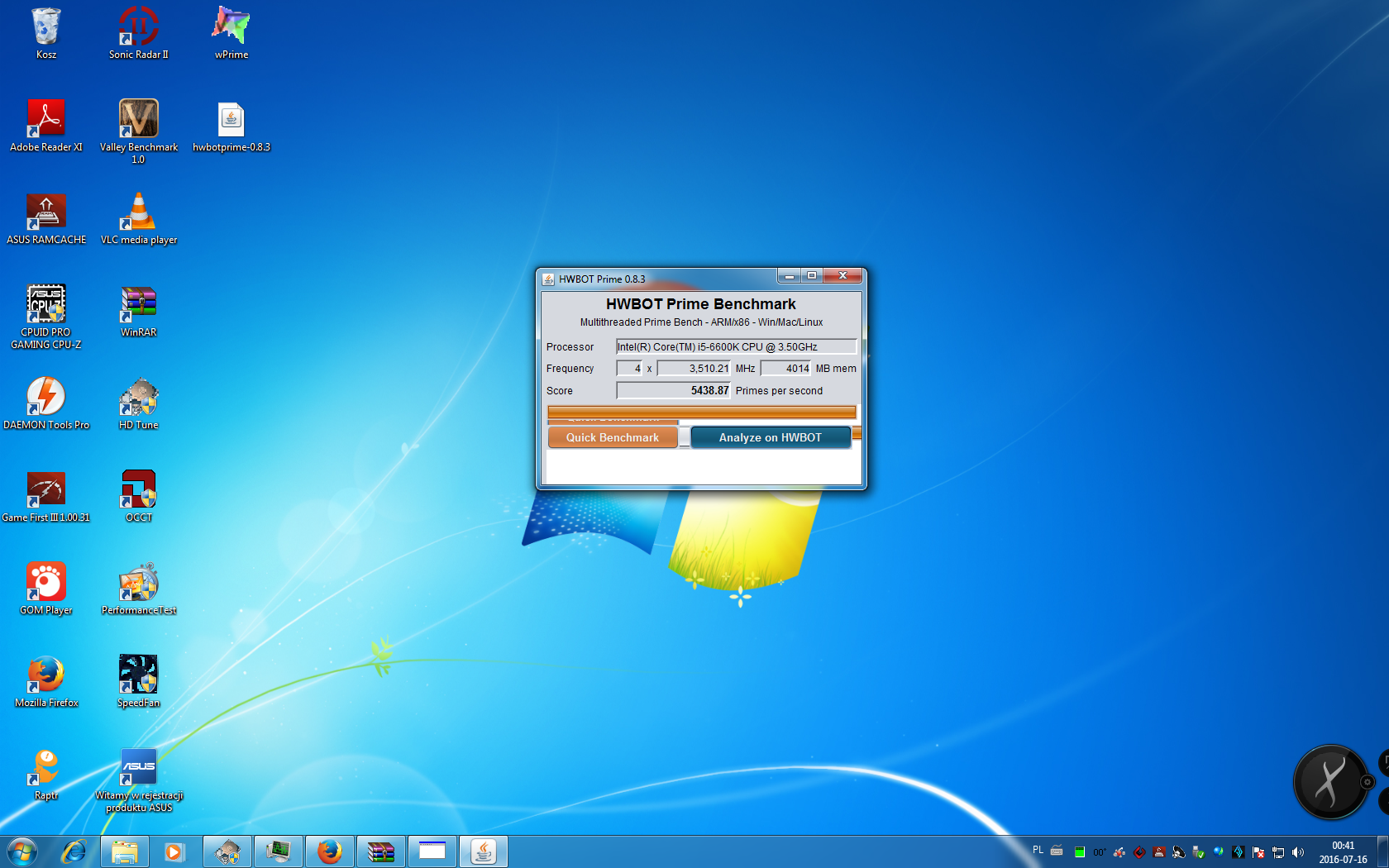
Task: Open CPUID PRO GAMING CPU-Z shortcut
Action: coord(46,316)
